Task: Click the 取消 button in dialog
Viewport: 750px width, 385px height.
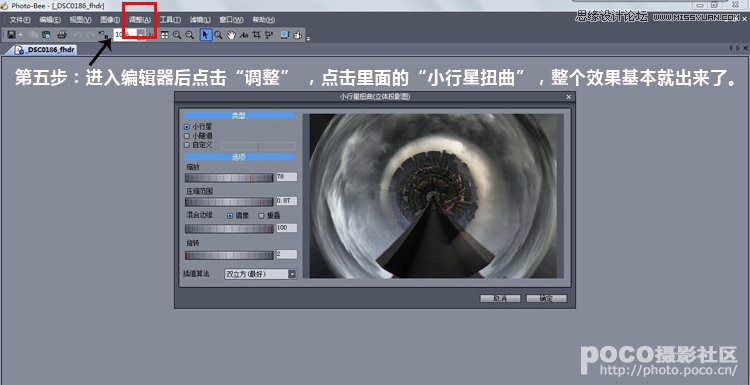Action: [x=500, y=298]
